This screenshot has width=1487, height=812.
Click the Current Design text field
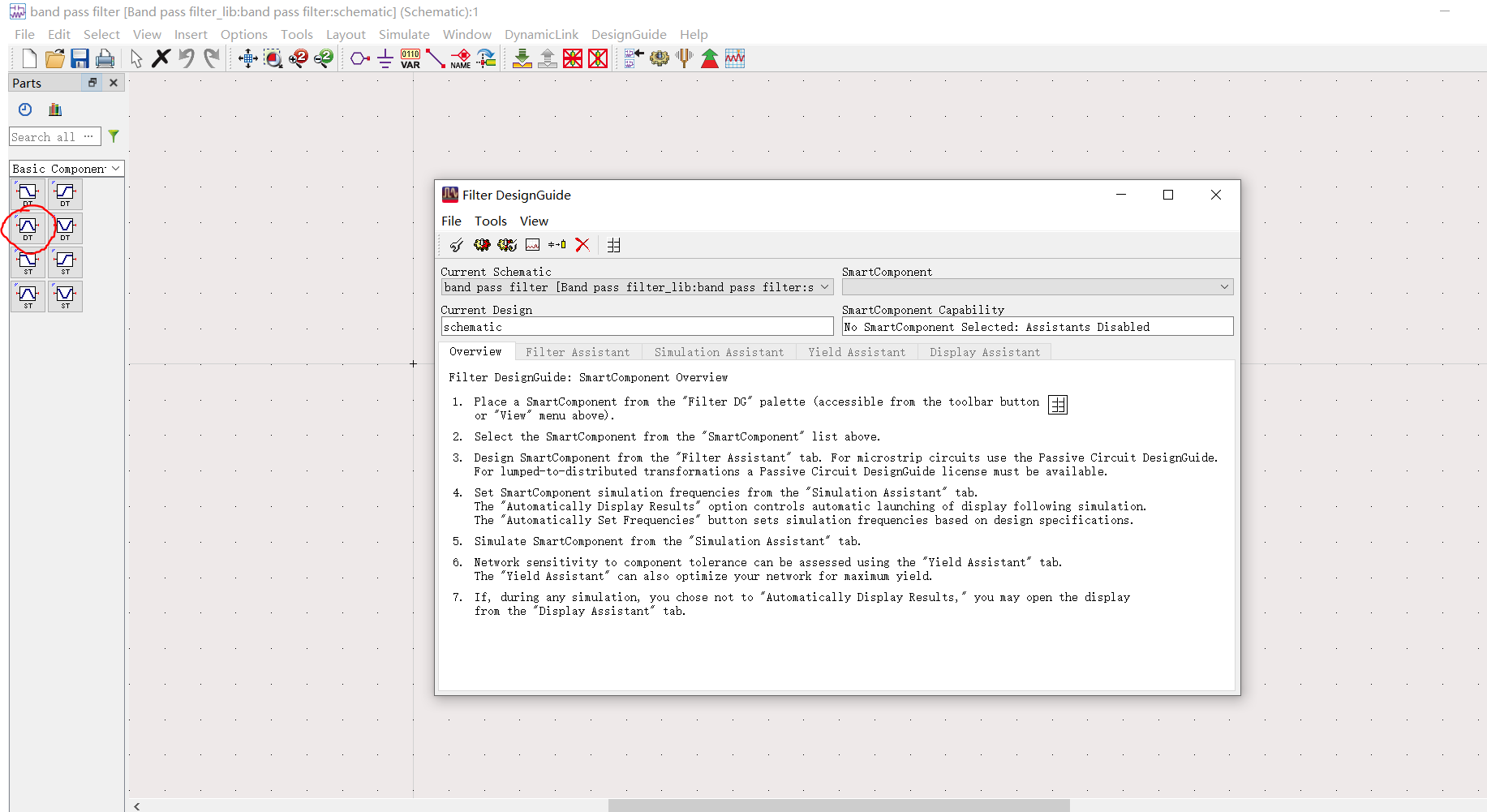pyautogui.click(x=637, y=326)
